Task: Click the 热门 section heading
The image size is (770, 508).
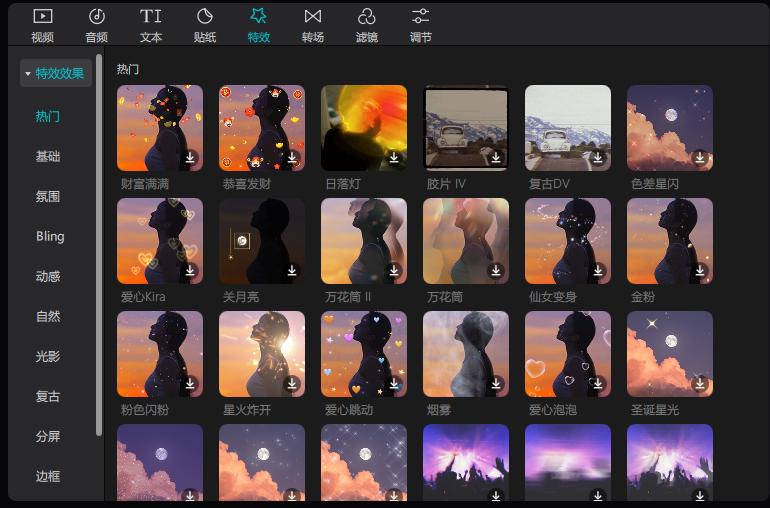Action: [128, 69]
